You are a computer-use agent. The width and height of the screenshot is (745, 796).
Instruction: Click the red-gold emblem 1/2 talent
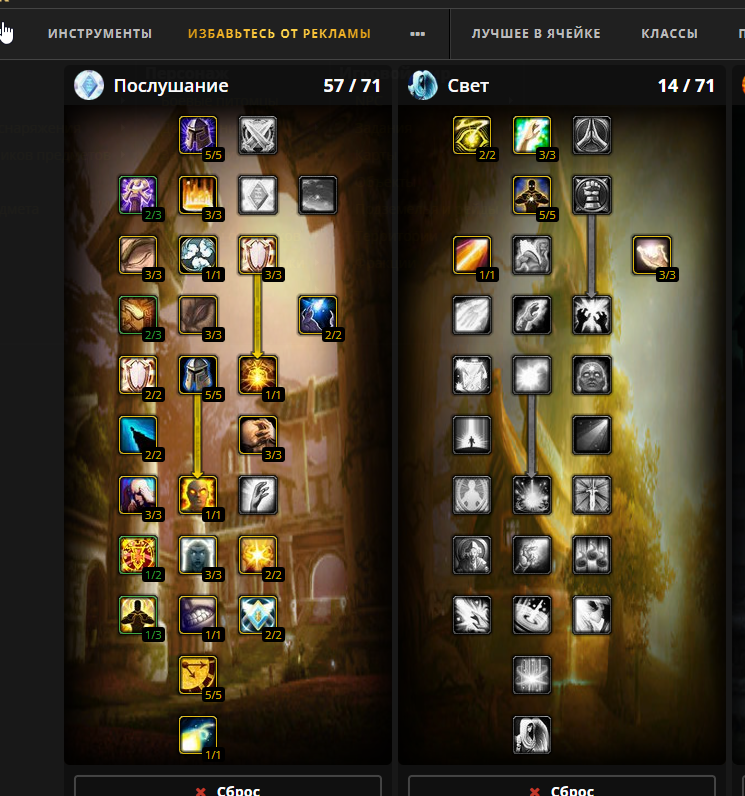click(138, 554)
